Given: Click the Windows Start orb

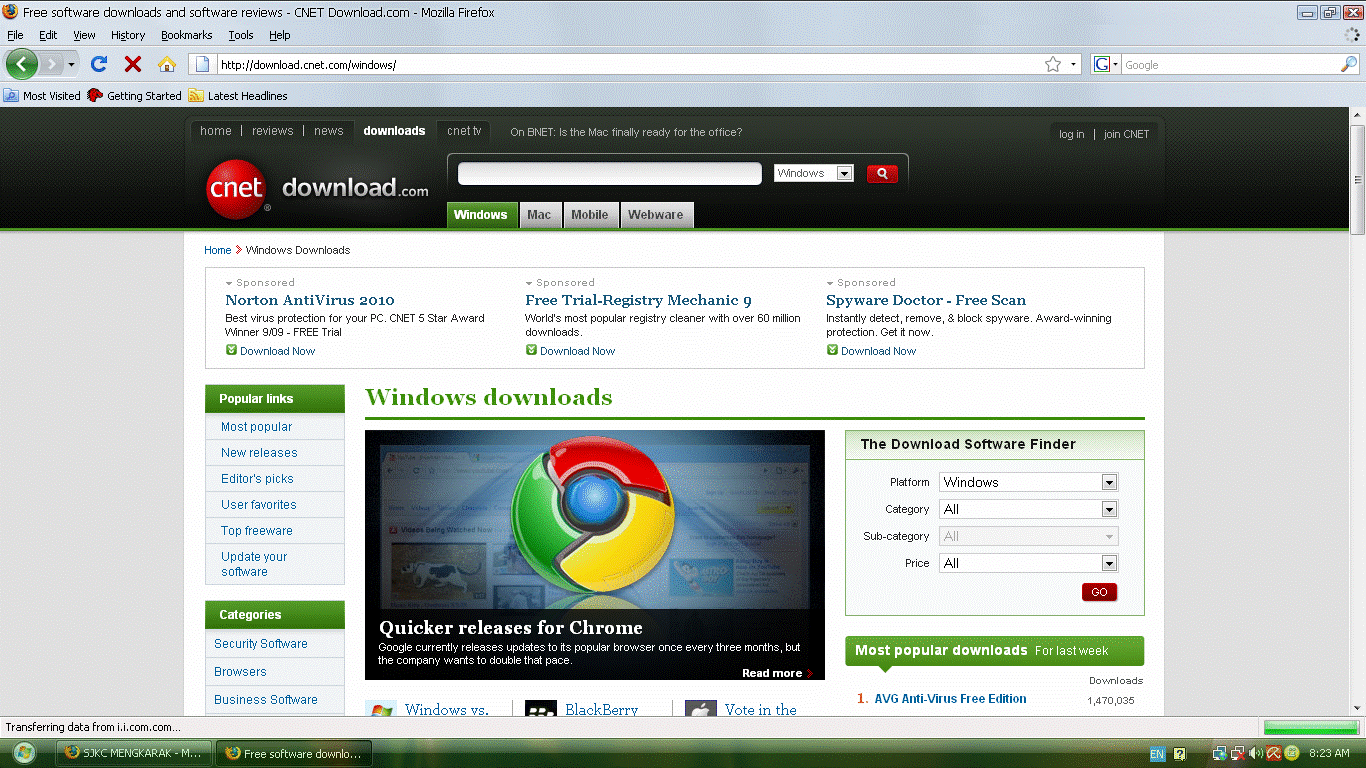Looking at the screenshot, I should click(x=24, y=753).
